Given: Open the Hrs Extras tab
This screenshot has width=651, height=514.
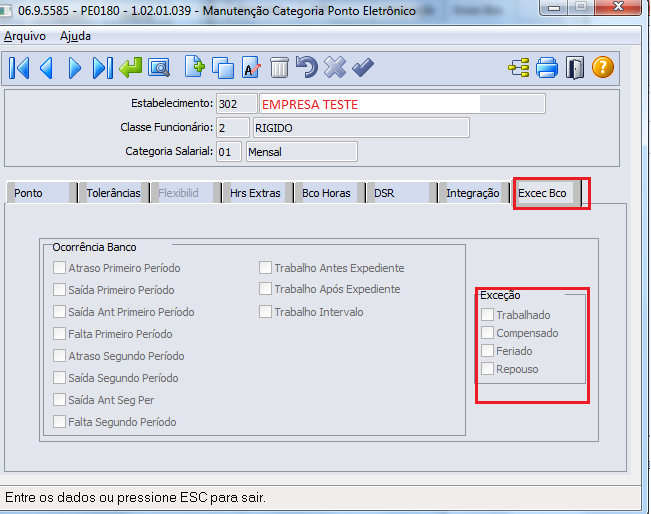Looking at the screenshot, I should [256, 193].
